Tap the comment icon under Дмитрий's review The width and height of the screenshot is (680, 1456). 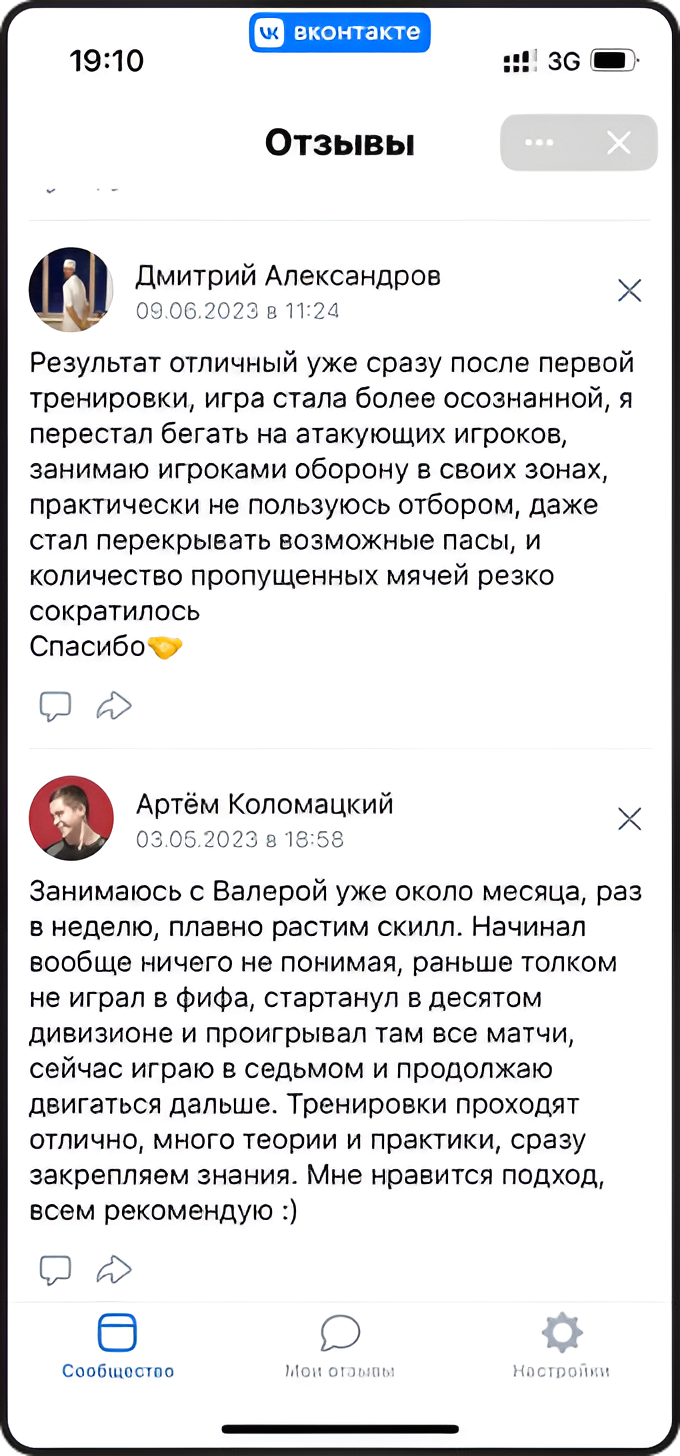pyautogui.click(x=55, y=706)
